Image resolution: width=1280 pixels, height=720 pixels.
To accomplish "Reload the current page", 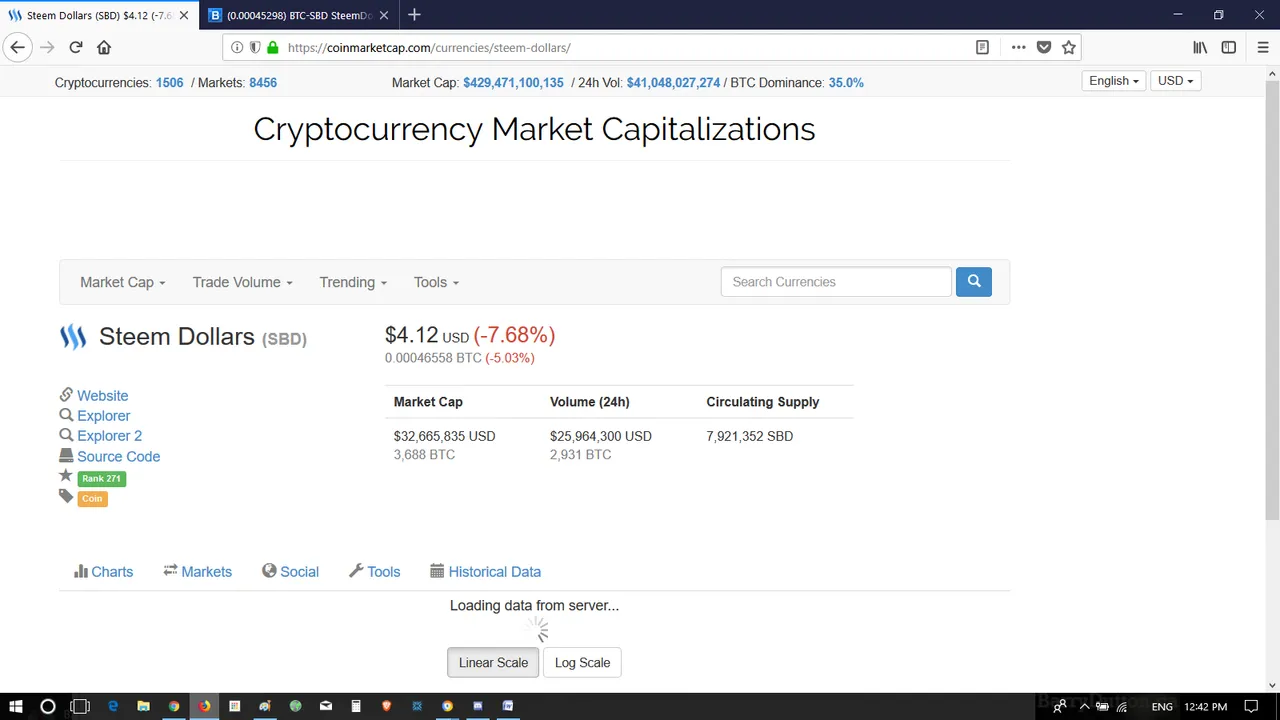I will click(75, 47).
